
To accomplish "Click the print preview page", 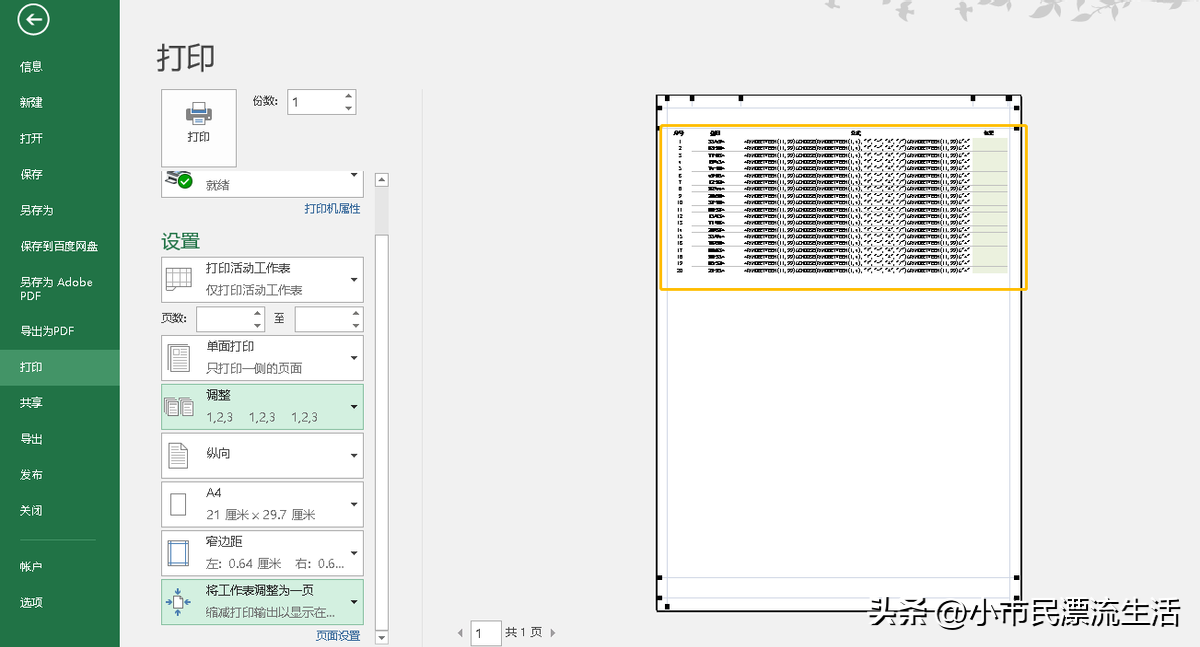I will point(839,352).
